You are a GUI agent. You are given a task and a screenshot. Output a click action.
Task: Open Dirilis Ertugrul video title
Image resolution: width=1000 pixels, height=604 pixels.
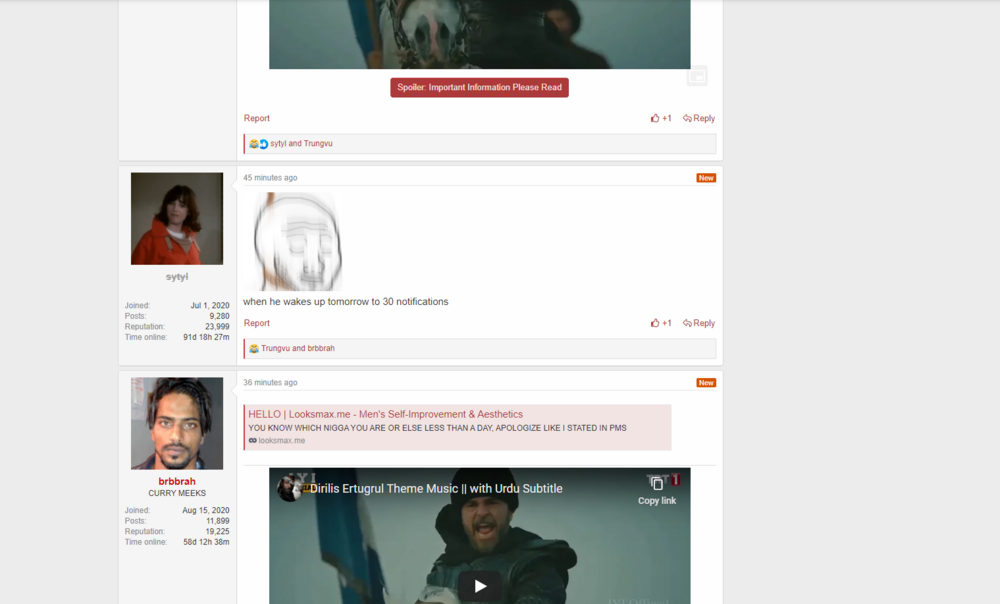pos(436,489)
